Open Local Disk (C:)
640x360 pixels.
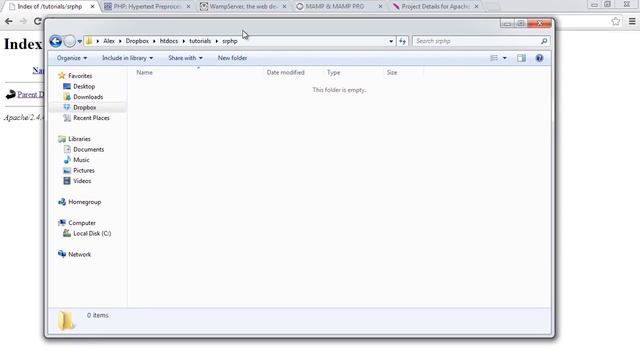[x=91, y=233]
